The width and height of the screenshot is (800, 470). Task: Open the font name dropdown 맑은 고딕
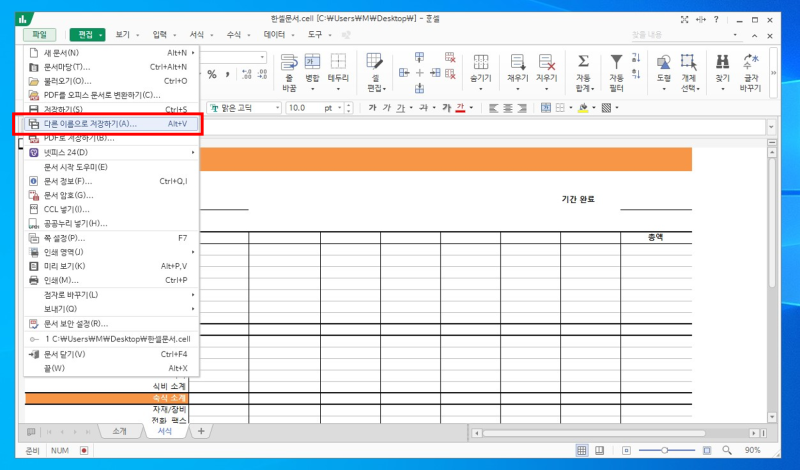(278, 108)
